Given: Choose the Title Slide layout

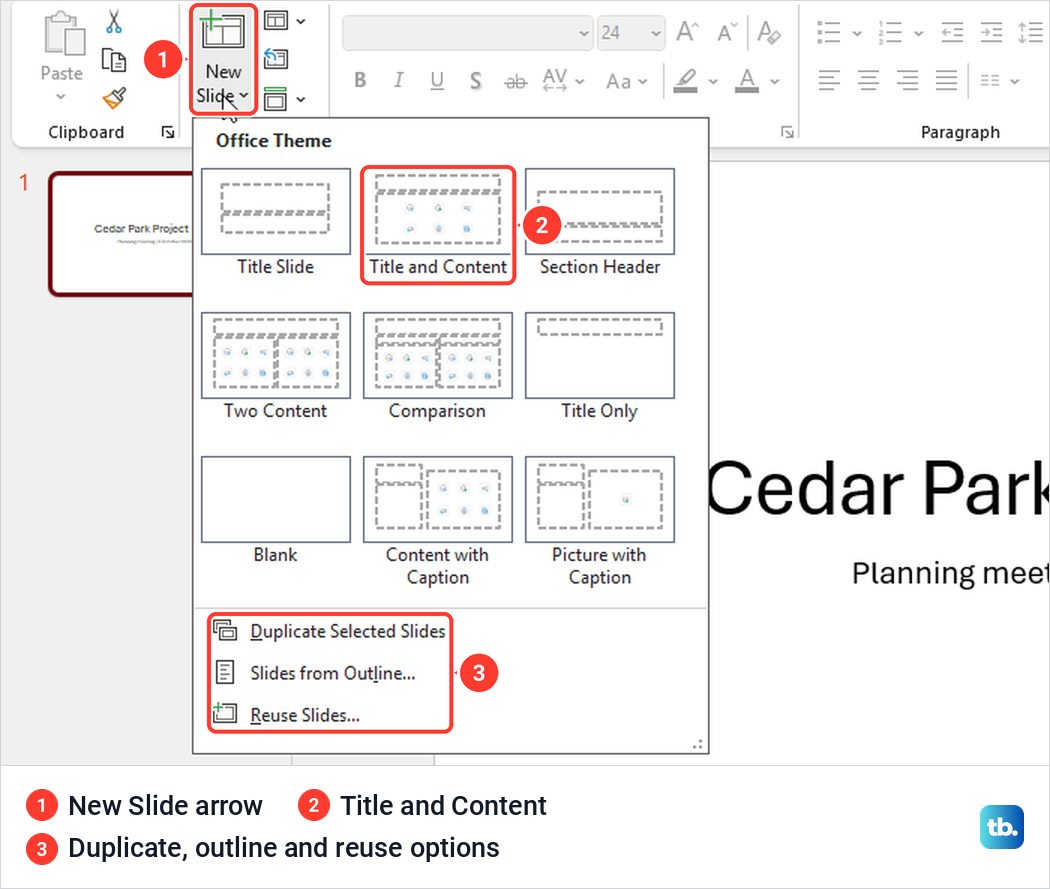Looking at the screenshot, I should tap(275, 223).
